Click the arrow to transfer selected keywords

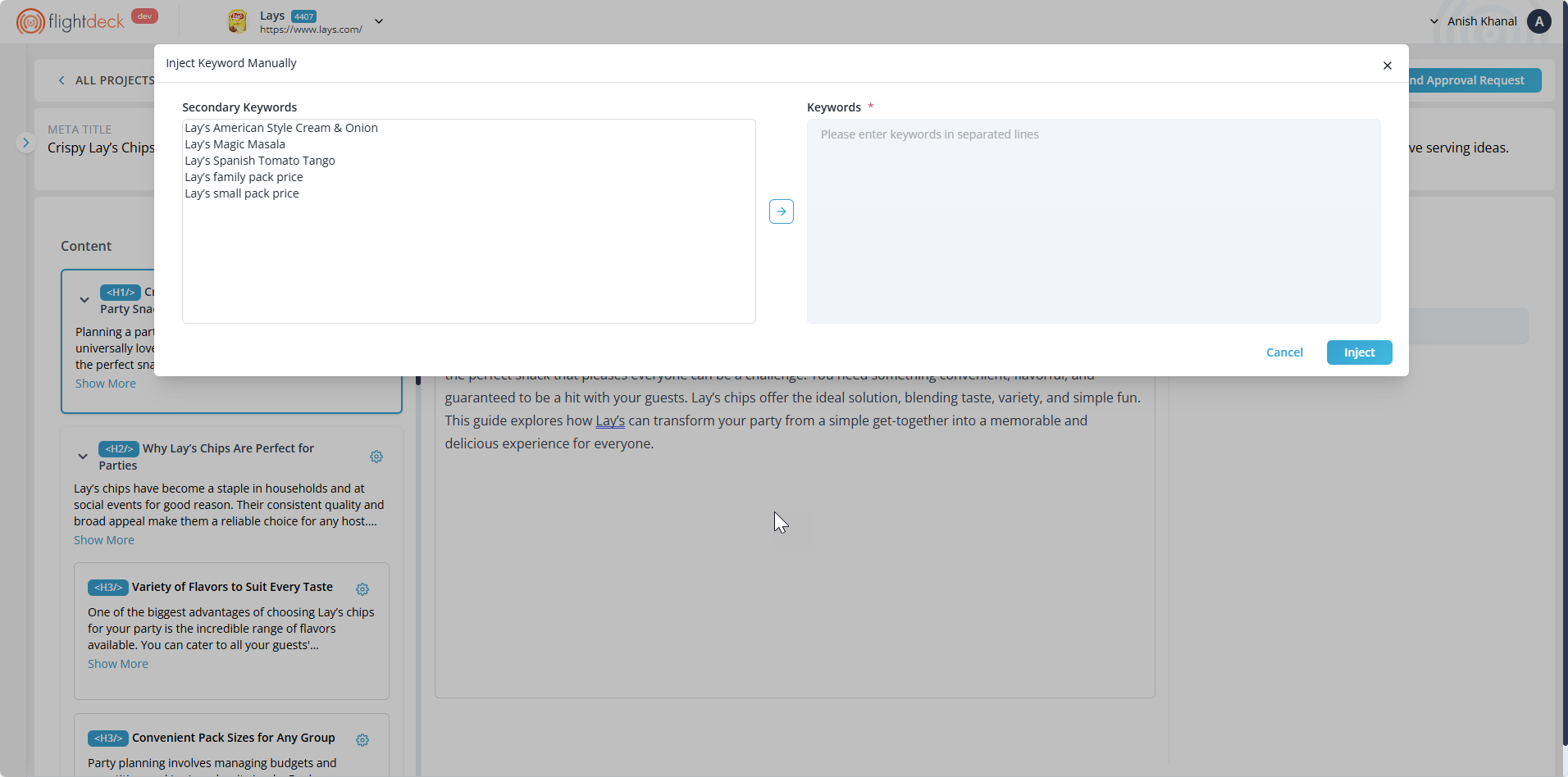781,211
